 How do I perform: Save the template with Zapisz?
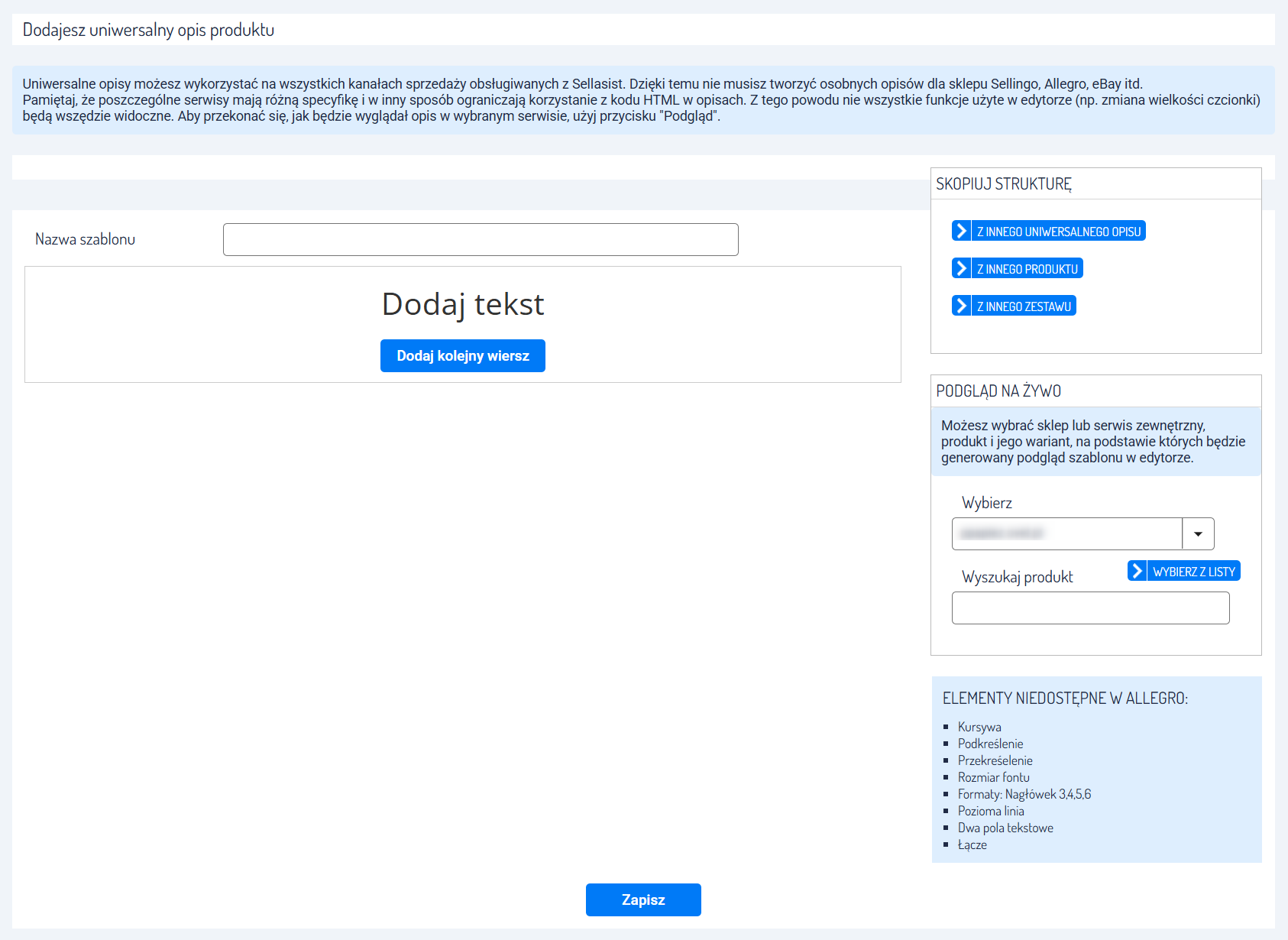click(x=643, y=899)
